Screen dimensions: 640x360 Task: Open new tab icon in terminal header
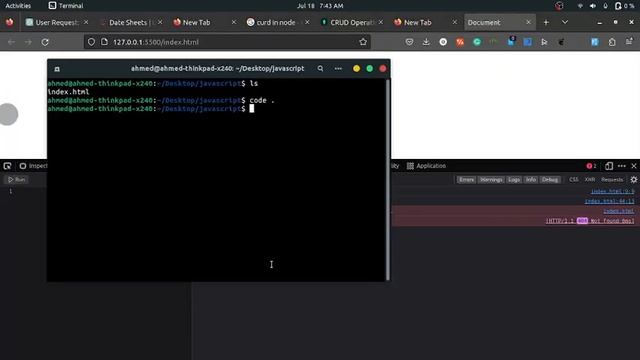57,69
